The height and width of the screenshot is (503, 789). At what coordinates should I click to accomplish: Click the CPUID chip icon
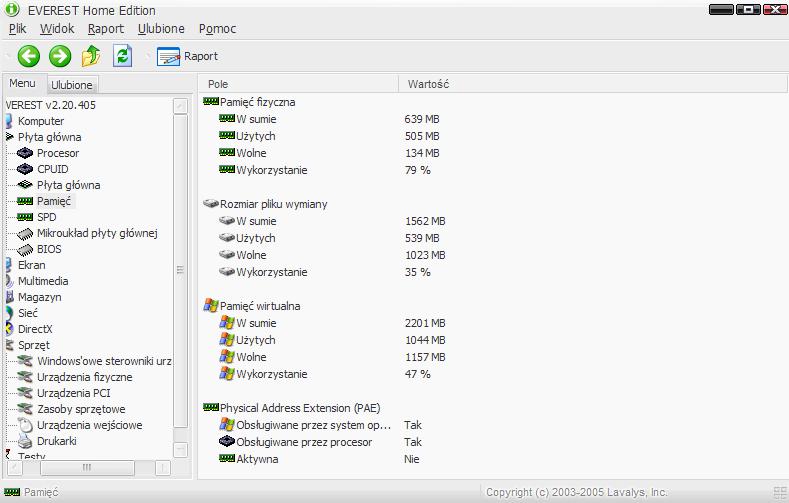click(25, 169)
